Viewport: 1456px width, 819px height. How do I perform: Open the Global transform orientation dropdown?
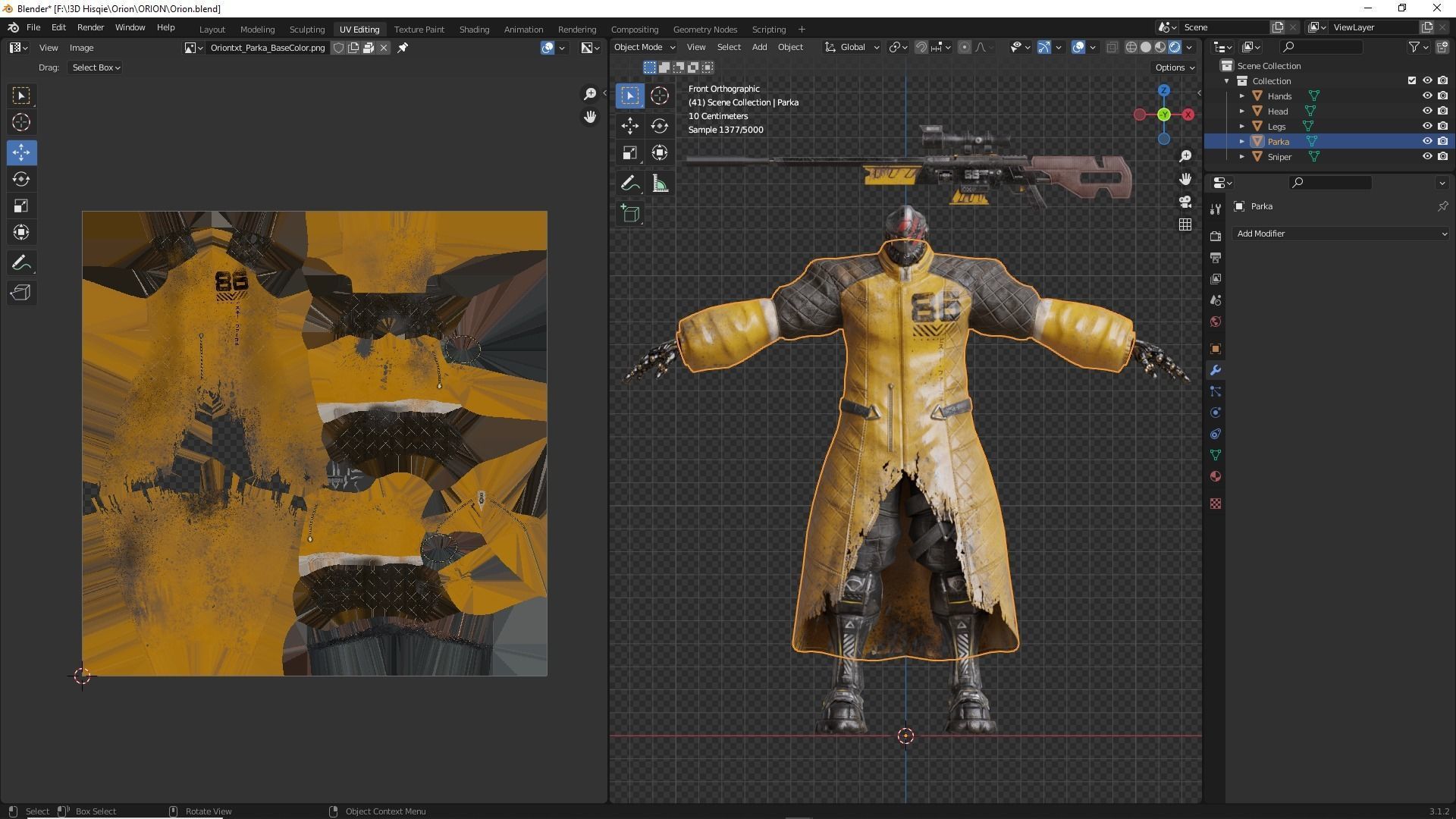(x=852, y=47)
